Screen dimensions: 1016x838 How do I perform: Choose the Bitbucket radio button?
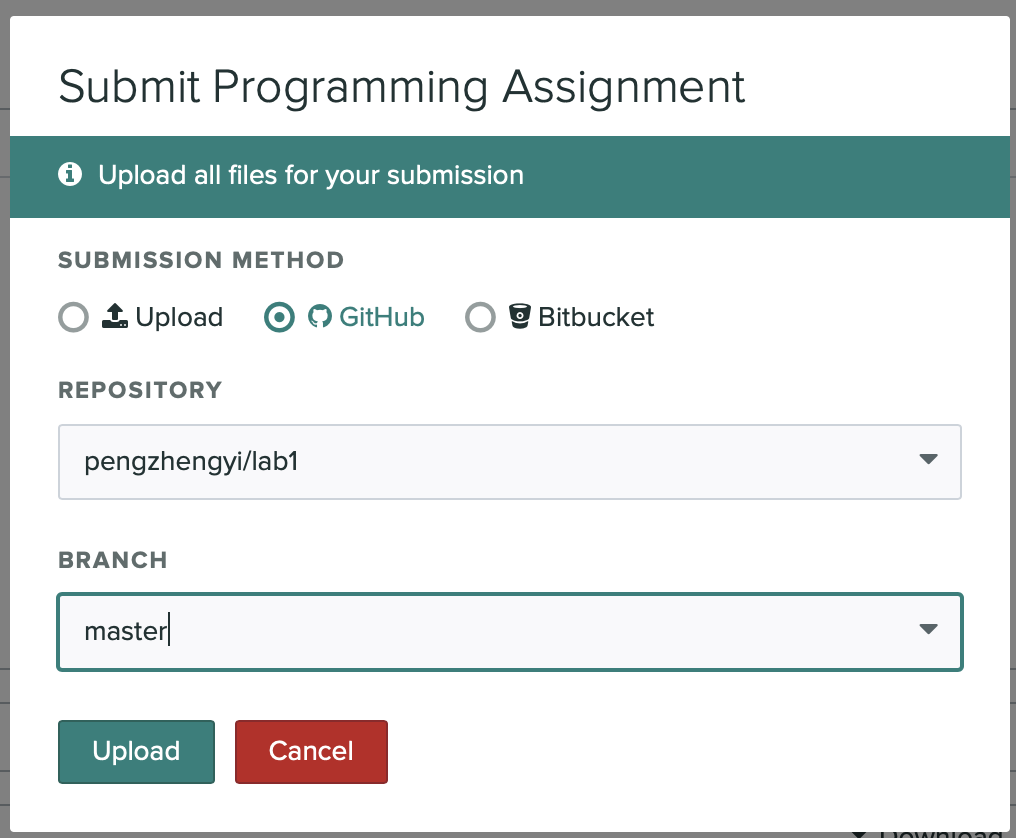coord(481,318)
